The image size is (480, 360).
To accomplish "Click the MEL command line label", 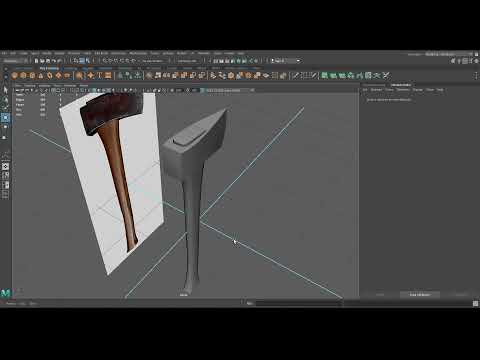I will point(250,303).
